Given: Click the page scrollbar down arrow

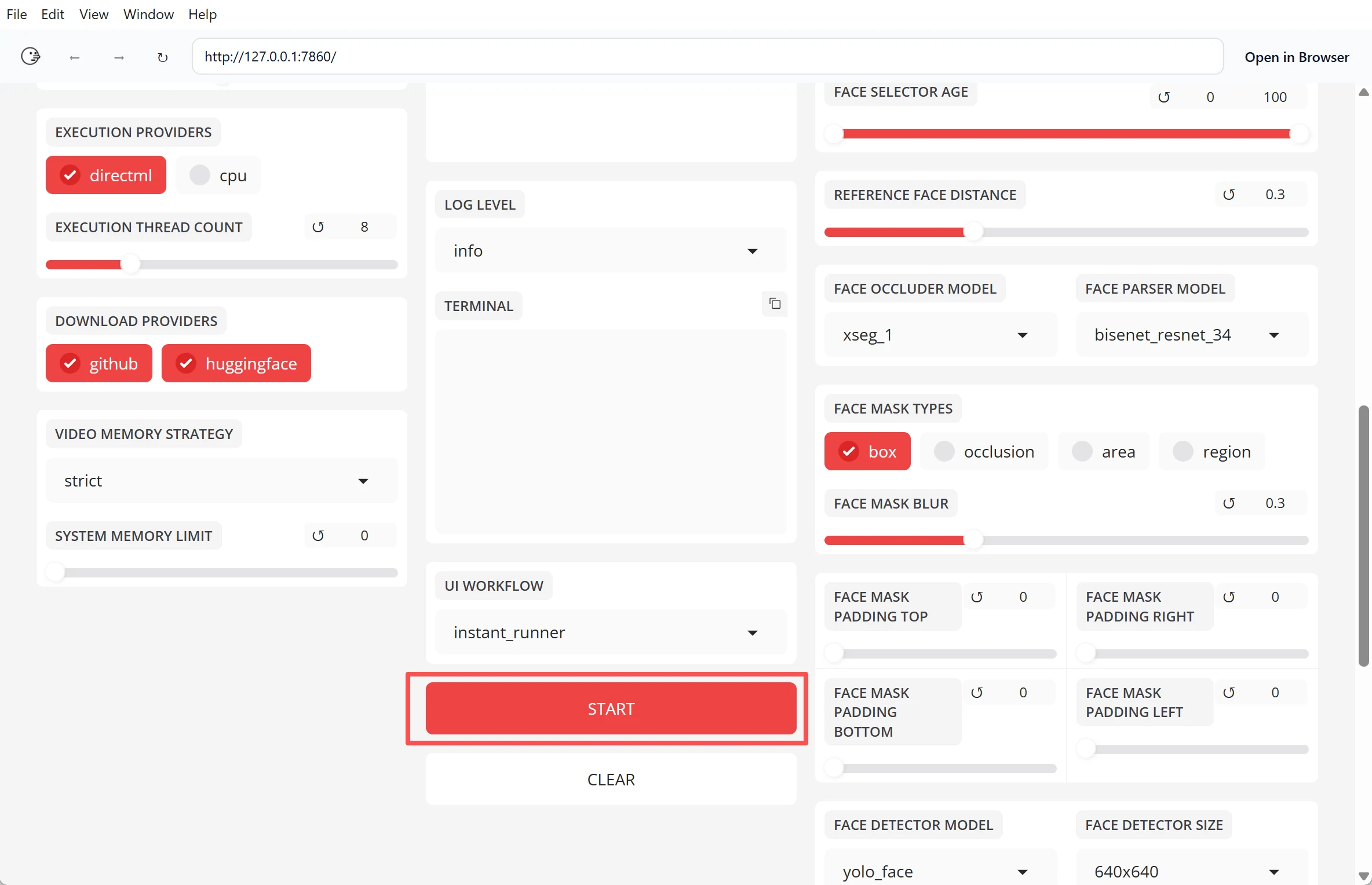Looking at the screenshot, I should tap(1364, 876).
